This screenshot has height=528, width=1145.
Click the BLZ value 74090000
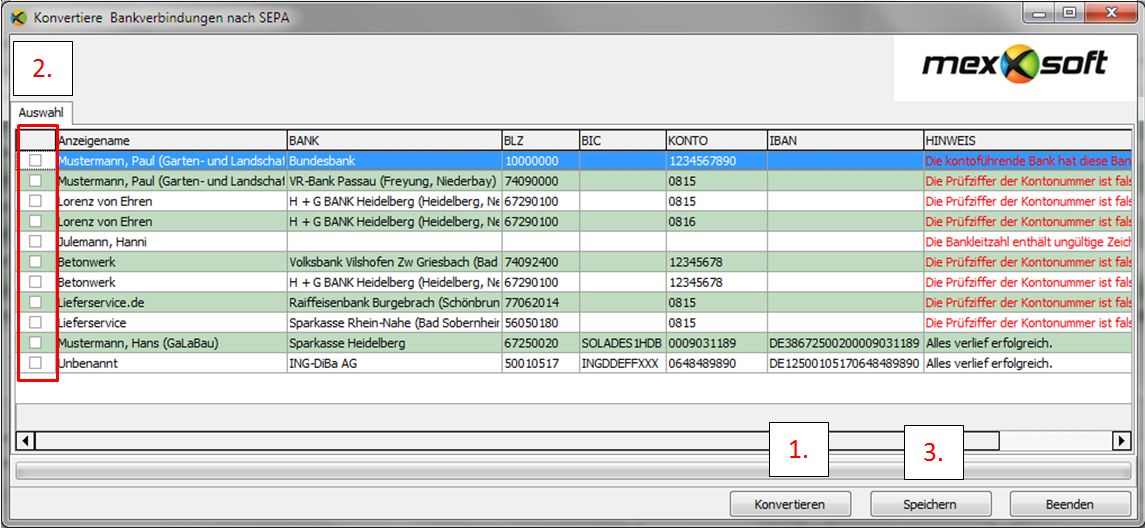[540, 180]
